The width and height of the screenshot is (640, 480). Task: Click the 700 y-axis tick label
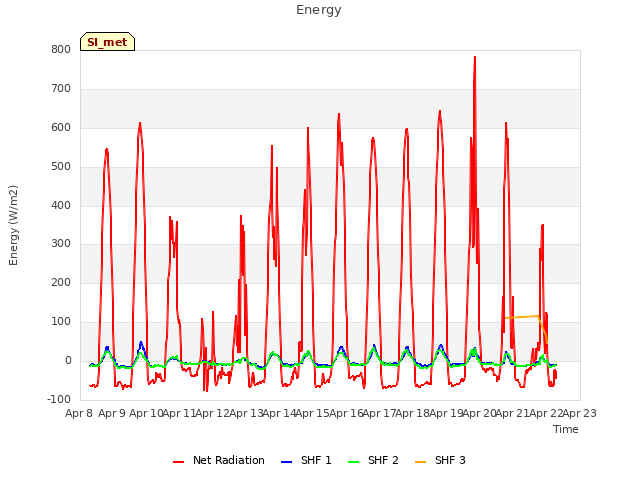[61, 89]
